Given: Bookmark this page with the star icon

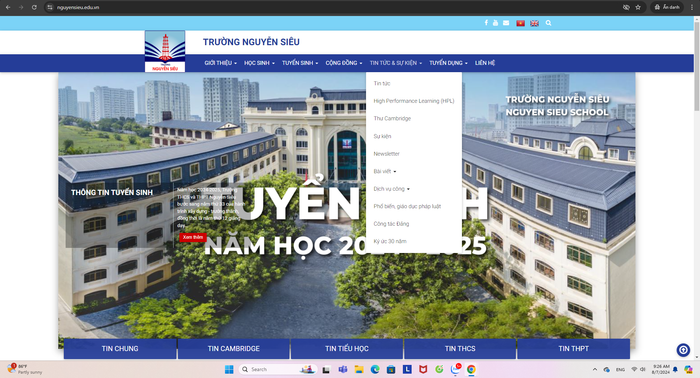Looking at the screenshot, I should click(638, 7).
